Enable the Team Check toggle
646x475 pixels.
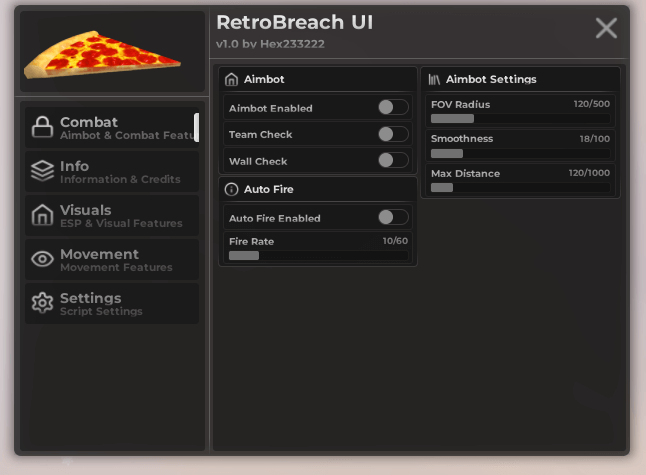(393, 134)
